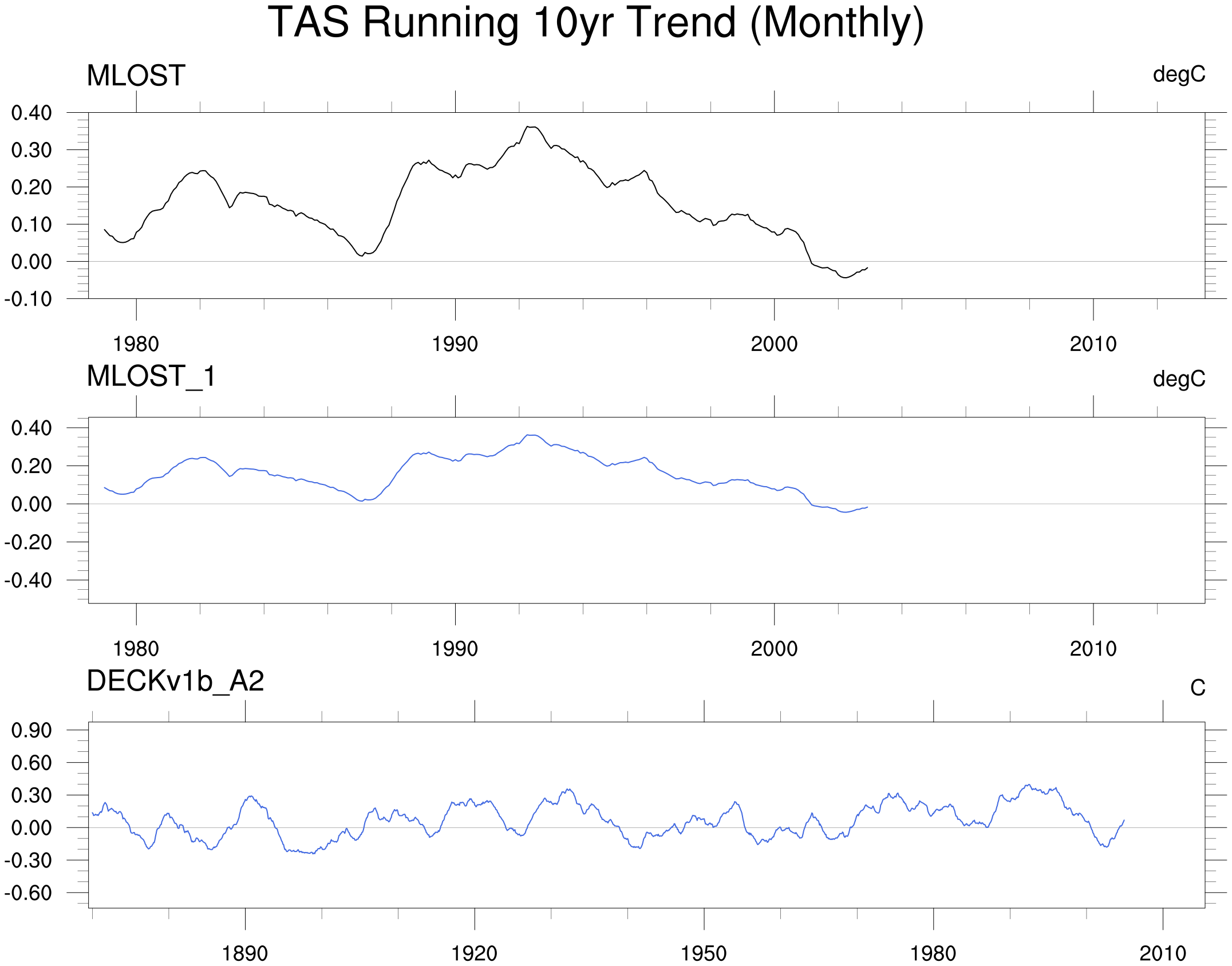
Task: Click the 2010 x-axis label in bottom panel
Action: (1163, 953)
